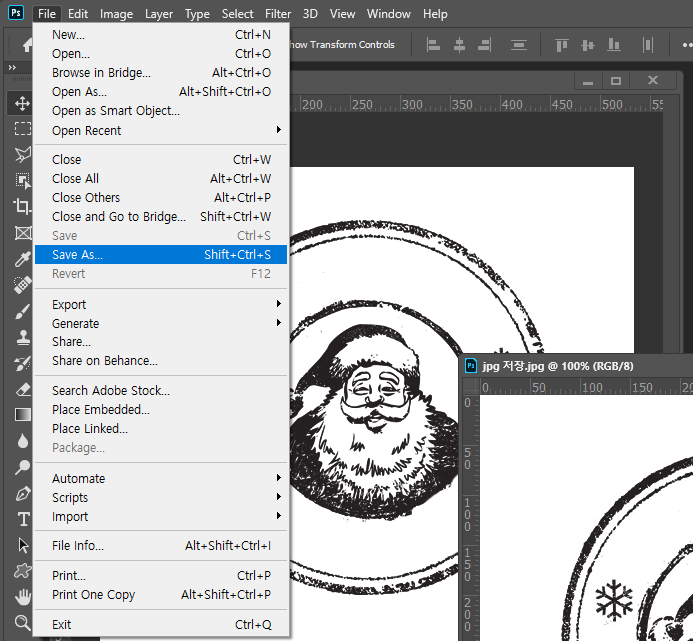Select Close and Go to Bridge
This screenshot has height=641, width=693.
tap(161, 216)
